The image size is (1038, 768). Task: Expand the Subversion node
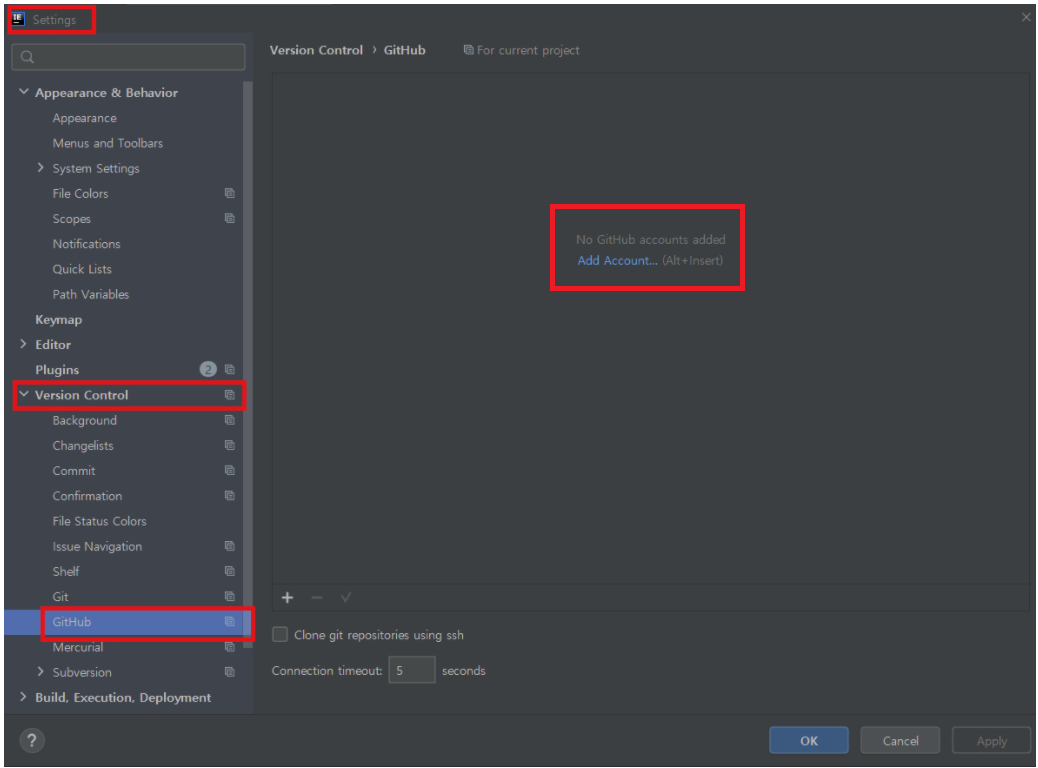[41, 671]
